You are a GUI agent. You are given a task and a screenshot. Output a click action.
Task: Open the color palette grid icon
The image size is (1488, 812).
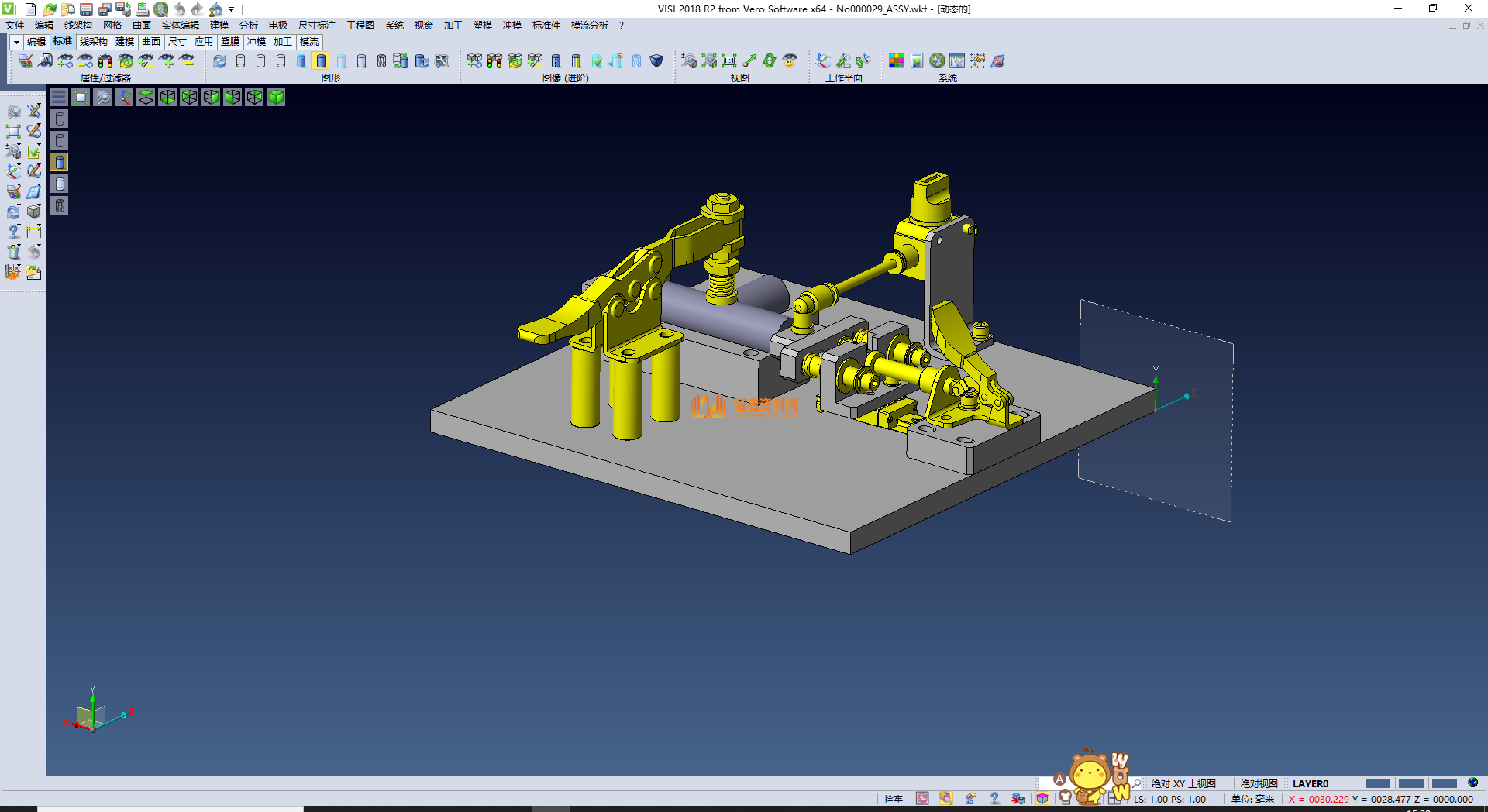point(897,61)
